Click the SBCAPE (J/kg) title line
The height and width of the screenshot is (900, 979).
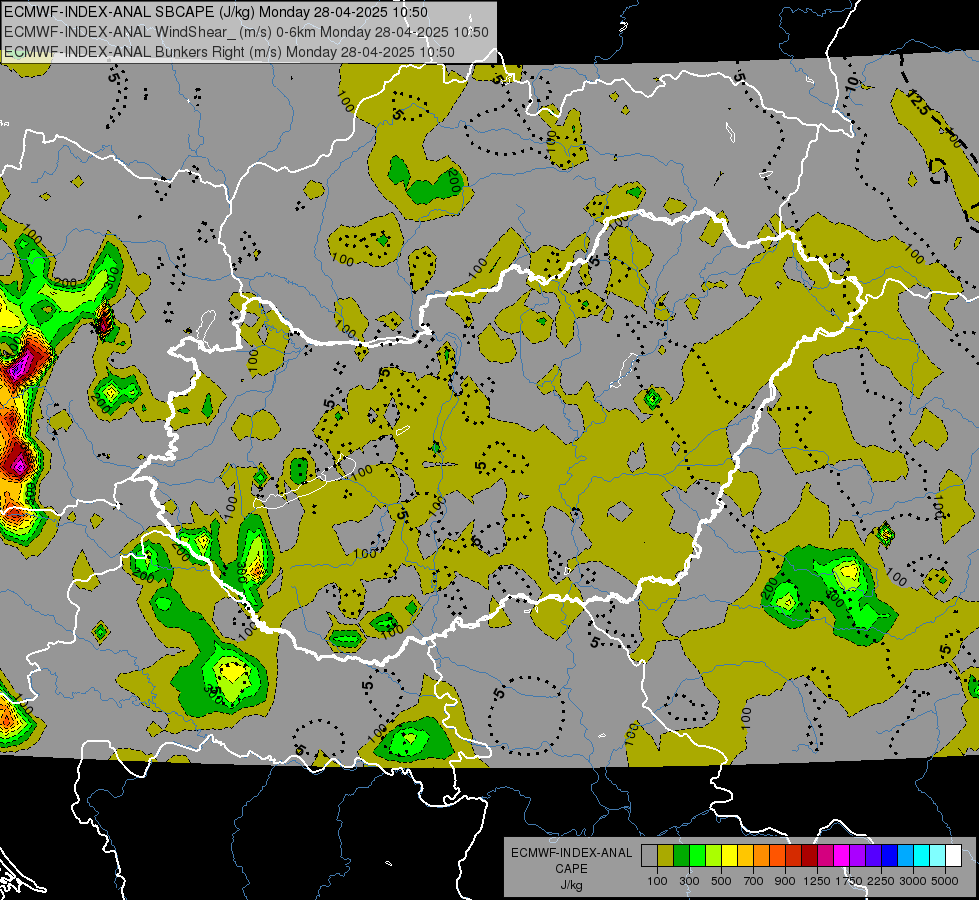coord(216,12)
